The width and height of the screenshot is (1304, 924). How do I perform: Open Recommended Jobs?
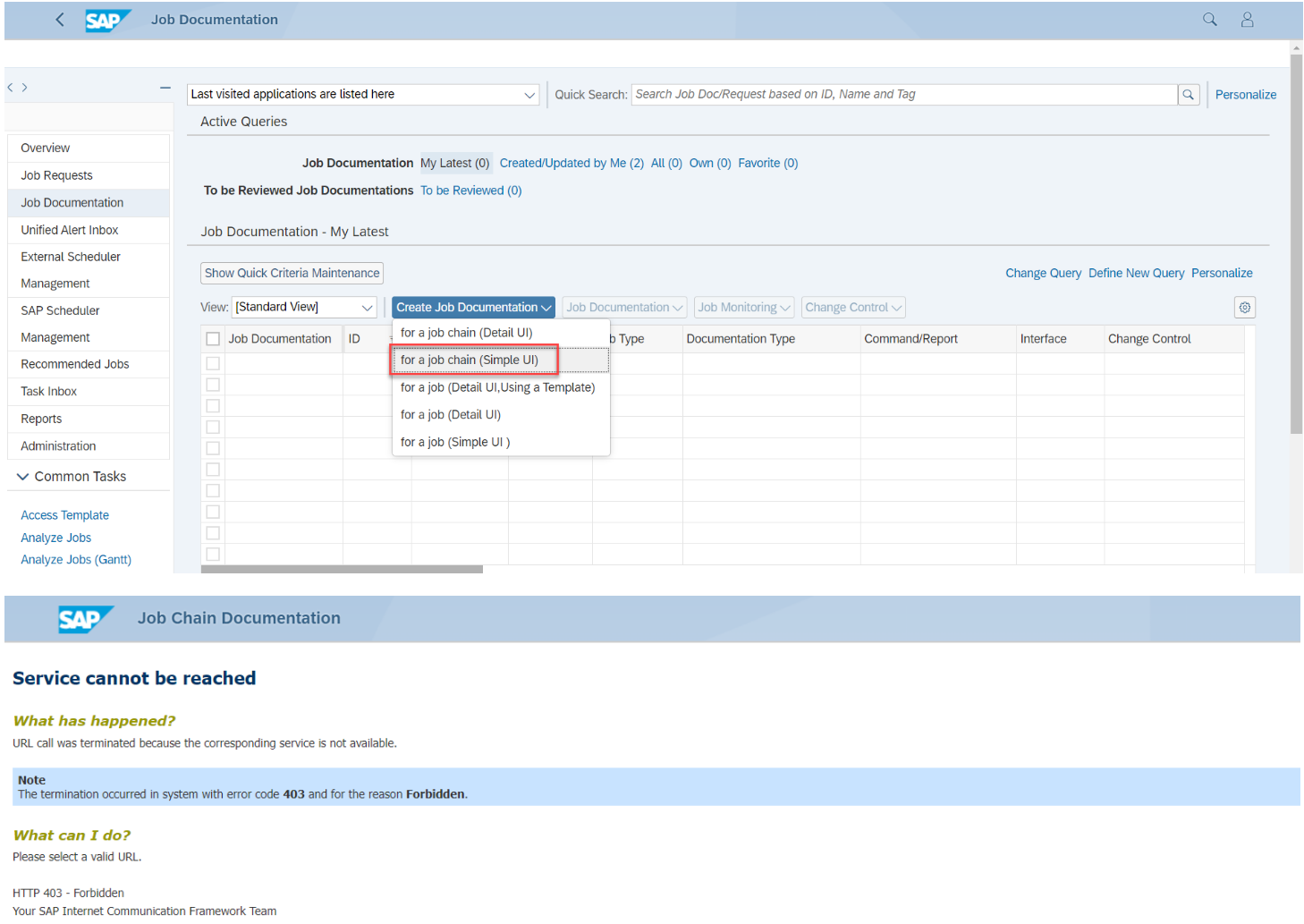tap(89, 364)
